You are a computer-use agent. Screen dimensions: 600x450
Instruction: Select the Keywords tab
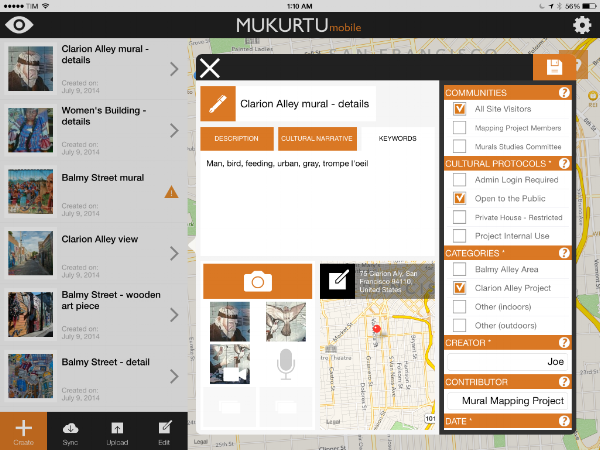[398, 139]
